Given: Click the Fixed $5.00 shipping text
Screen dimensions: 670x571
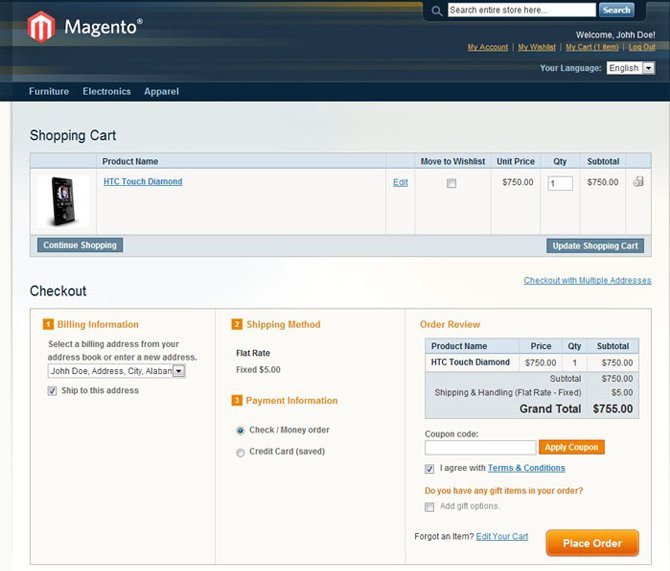Looking at the screenshot, I should click(258, 370).
